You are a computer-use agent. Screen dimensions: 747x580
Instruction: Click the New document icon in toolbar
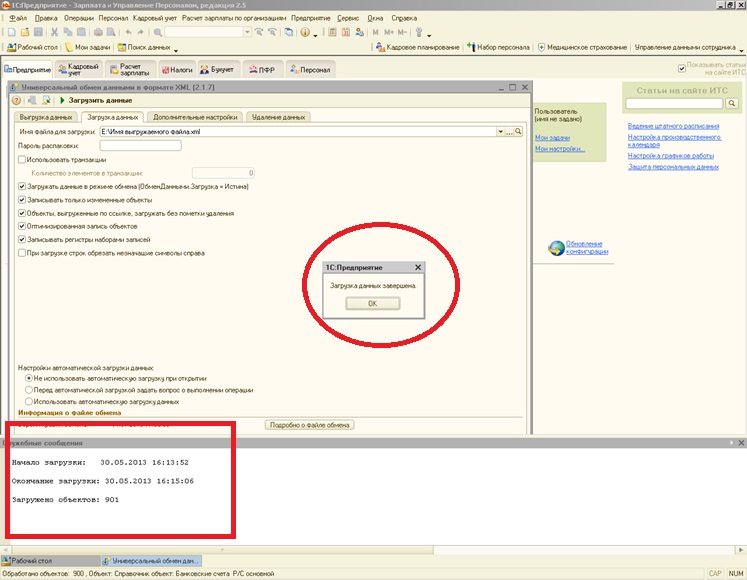11,32
